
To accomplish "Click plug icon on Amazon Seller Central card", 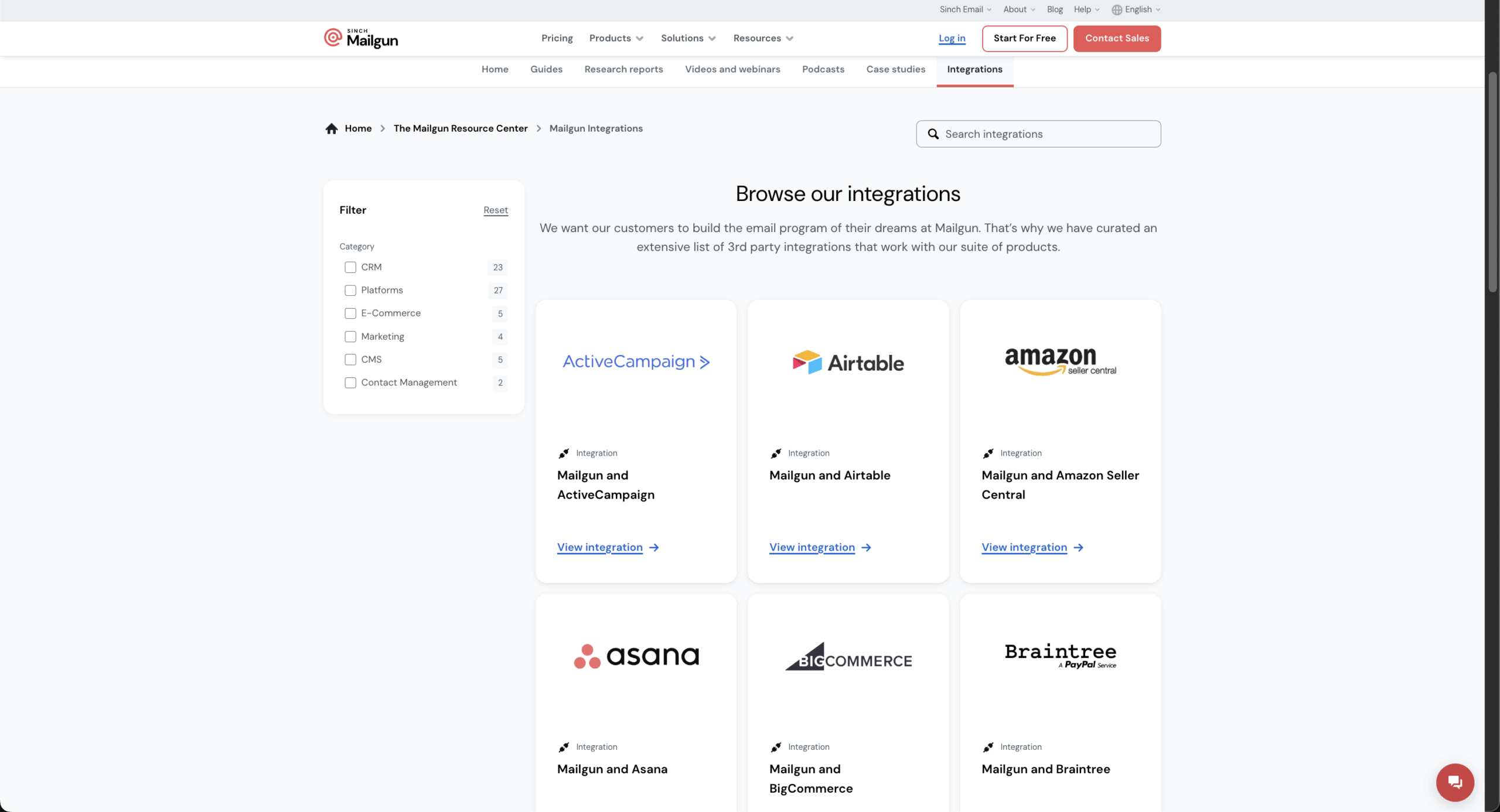I will pos(988,453).
